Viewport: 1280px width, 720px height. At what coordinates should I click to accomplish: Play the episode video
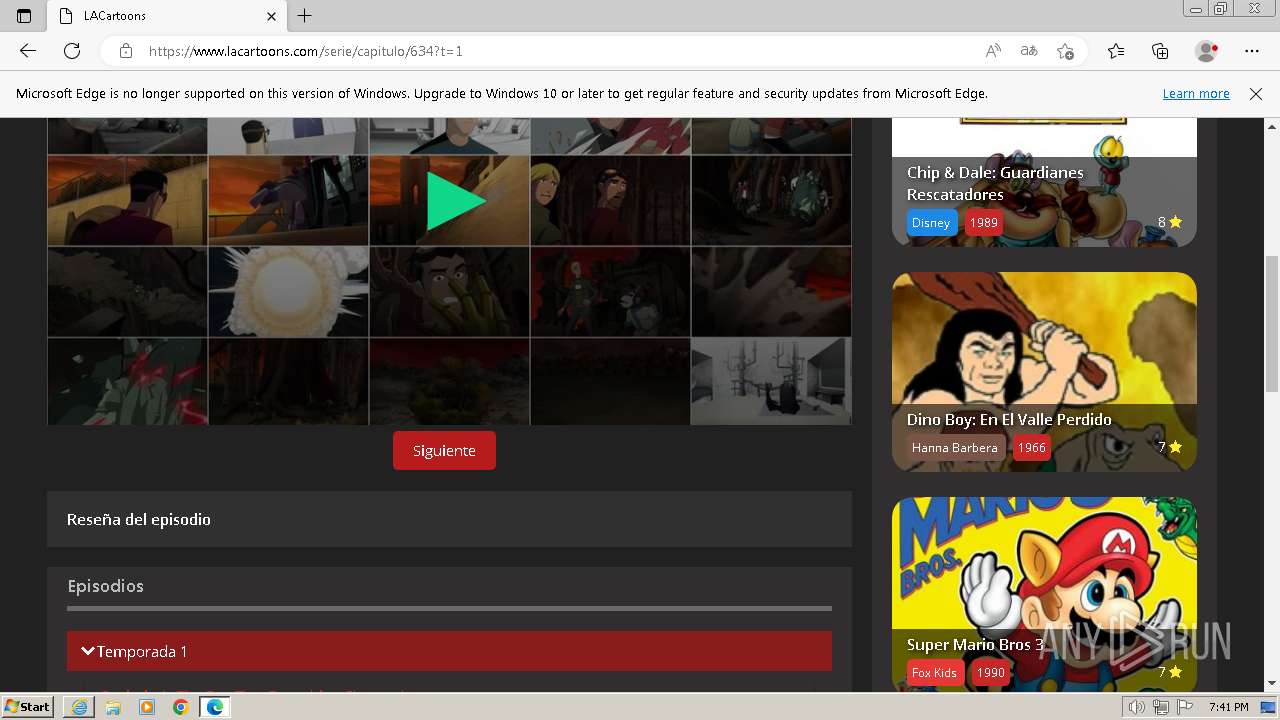click(456, 201)
